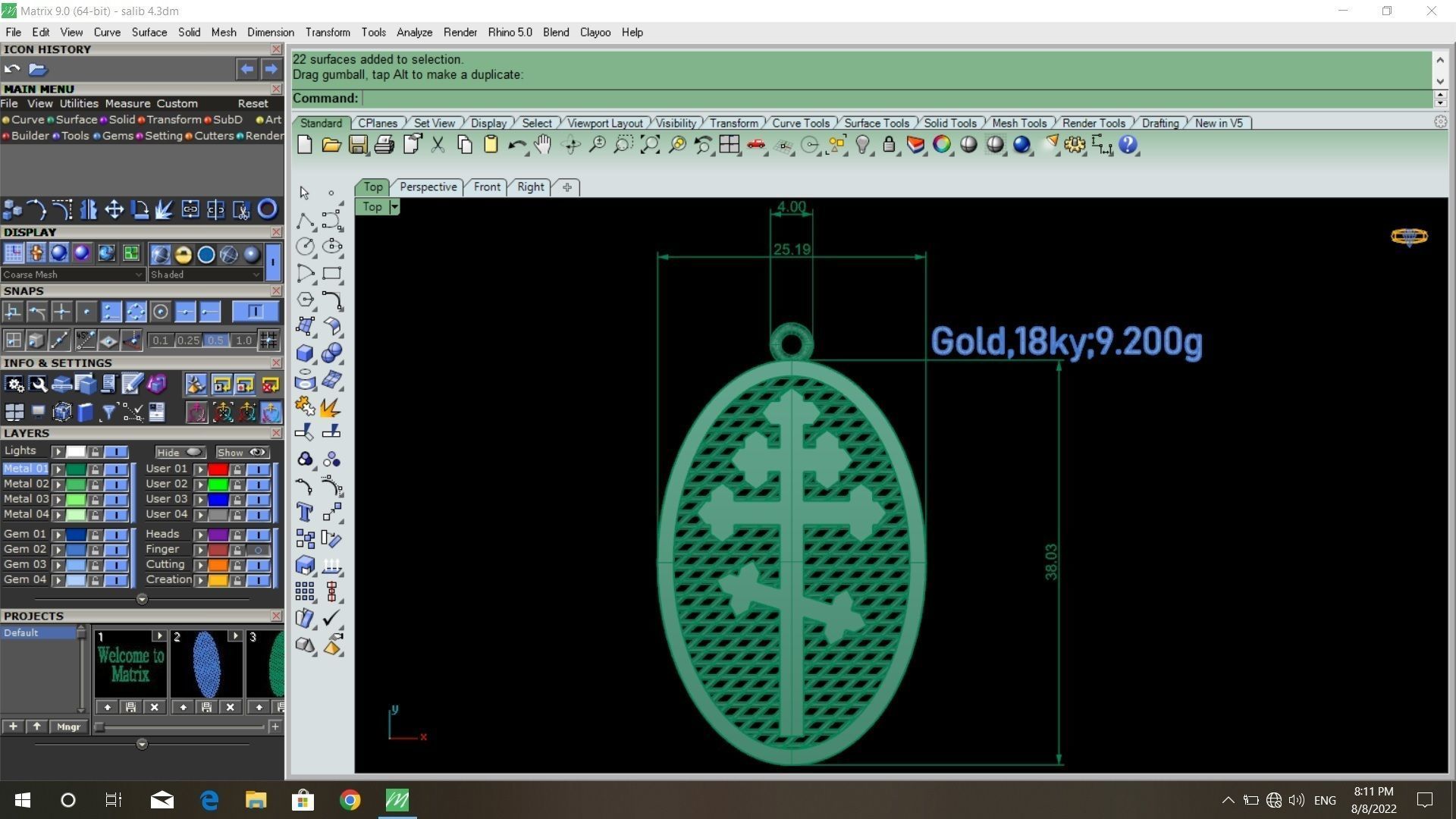The height and width of the screenshot is (819, 1456).
Task: Open the Coarse Mesh dropdown
Action: (73, 275)
